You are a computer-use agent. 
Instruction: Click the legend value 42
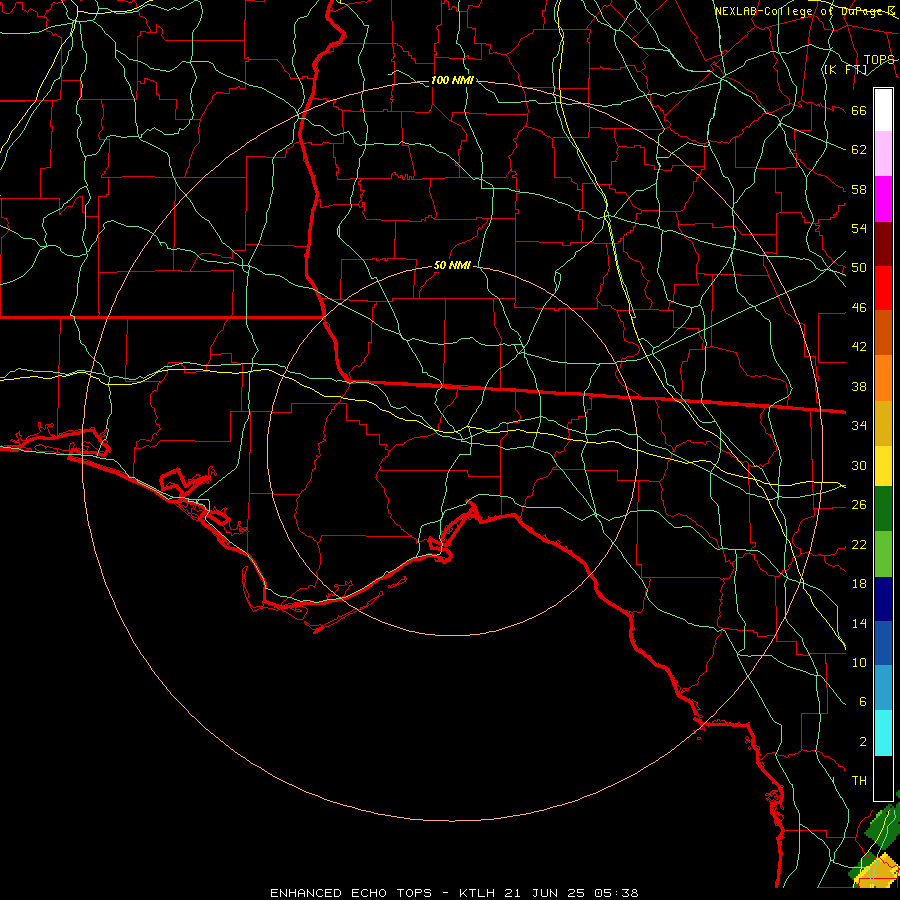tap(859, 346)
